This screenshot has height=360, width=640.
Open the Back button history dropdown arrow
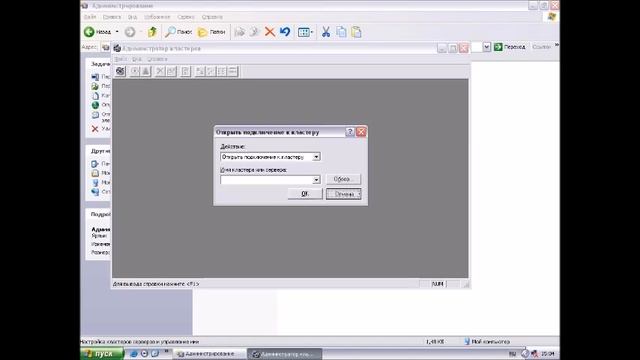pos(117,32)
